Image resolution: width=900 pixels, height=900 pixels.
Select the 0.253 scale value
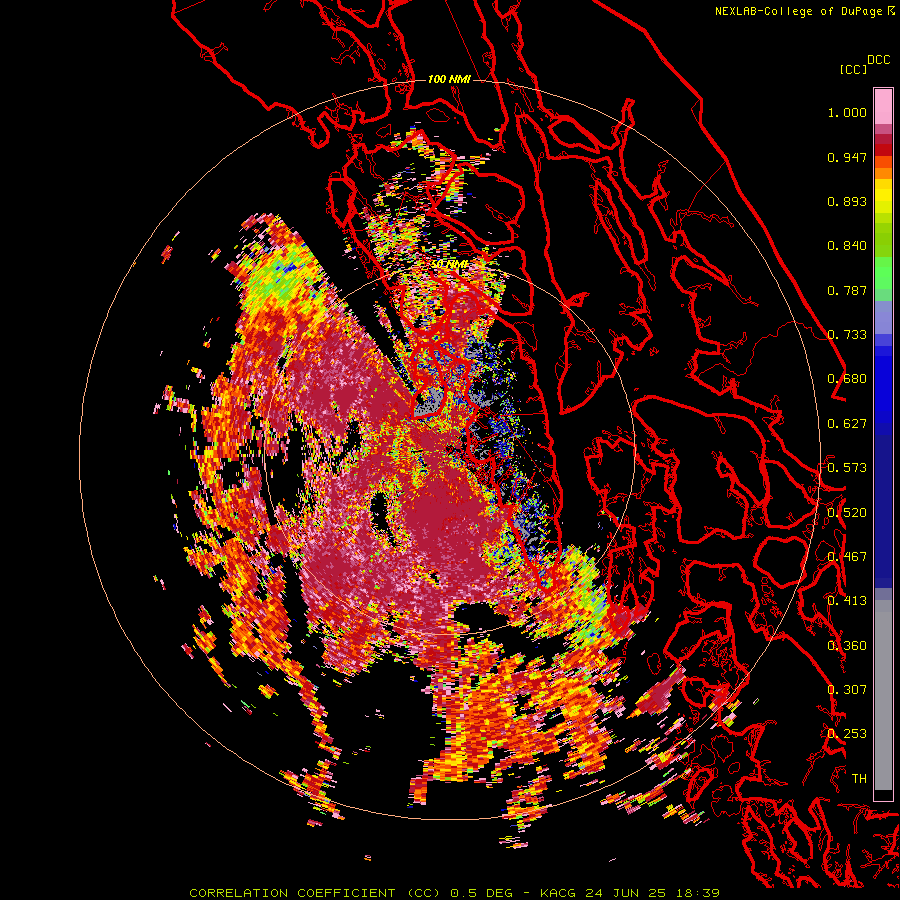847,734
